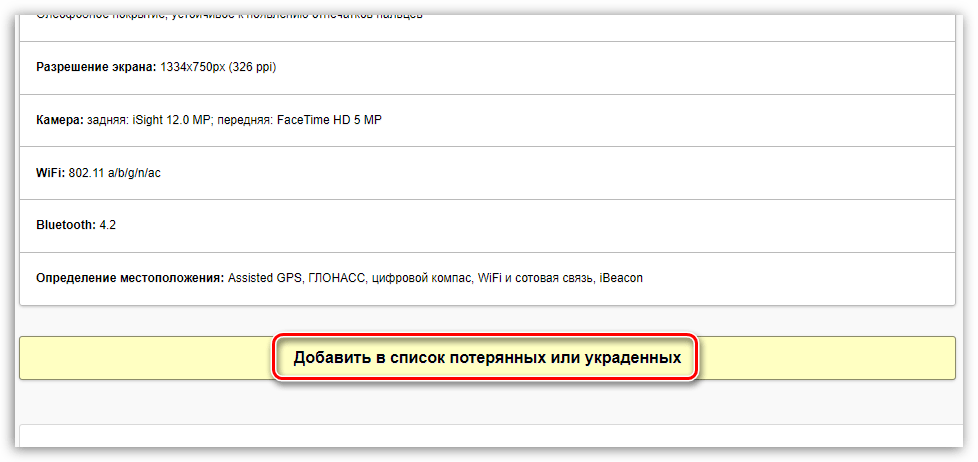Click 'Добавить в список потерянных или украденных' button
This screenshot has width=978, height=462.
487,359
